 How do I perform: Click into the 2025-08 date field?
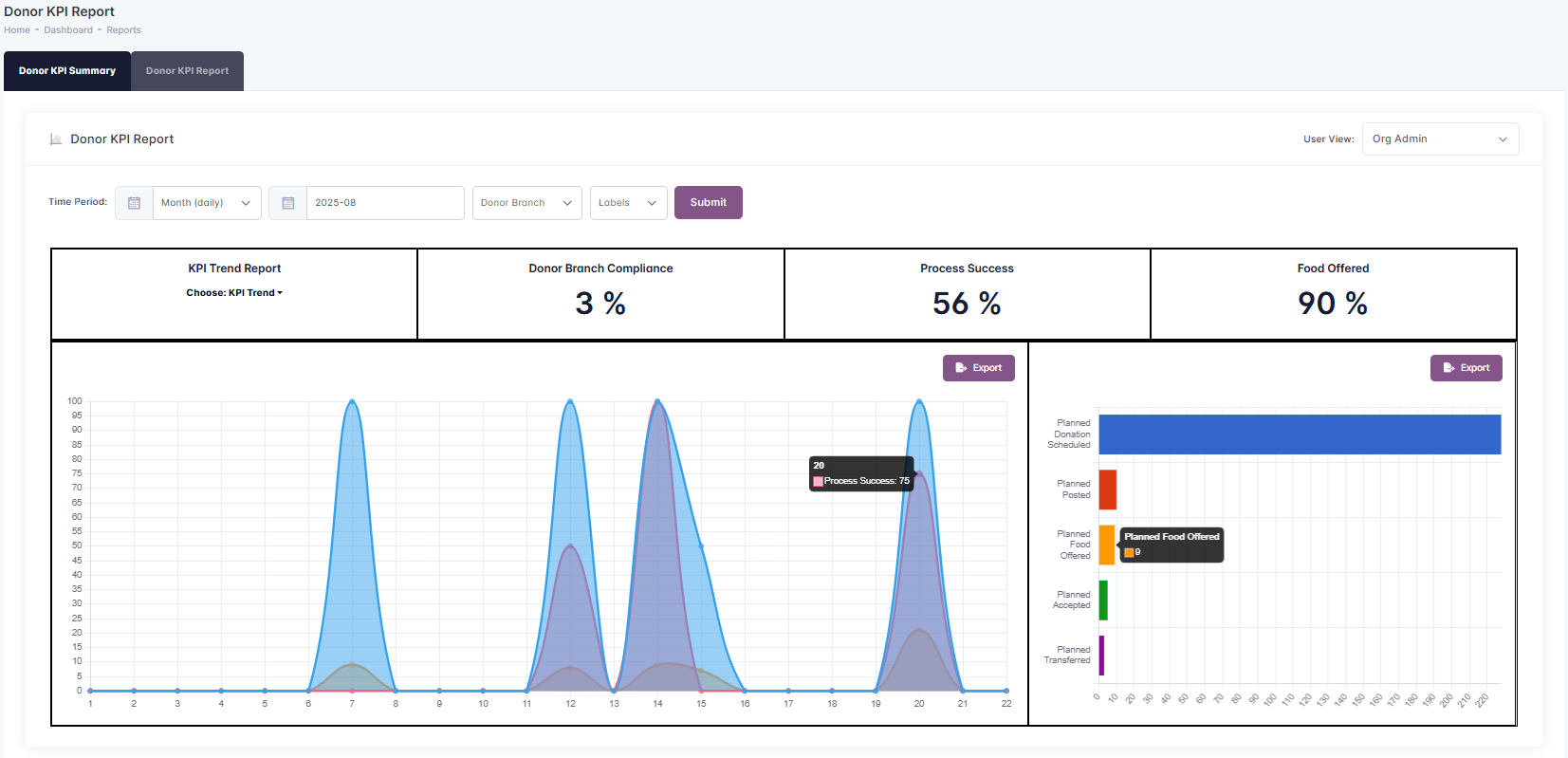click(384, 203)
